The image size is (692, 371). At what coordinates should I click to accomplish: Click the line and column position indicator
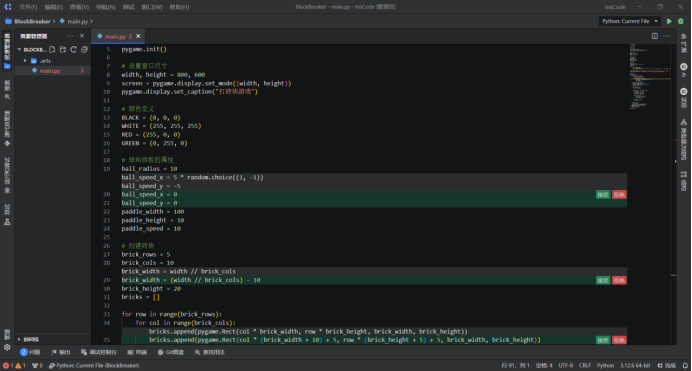click(515, 366)
